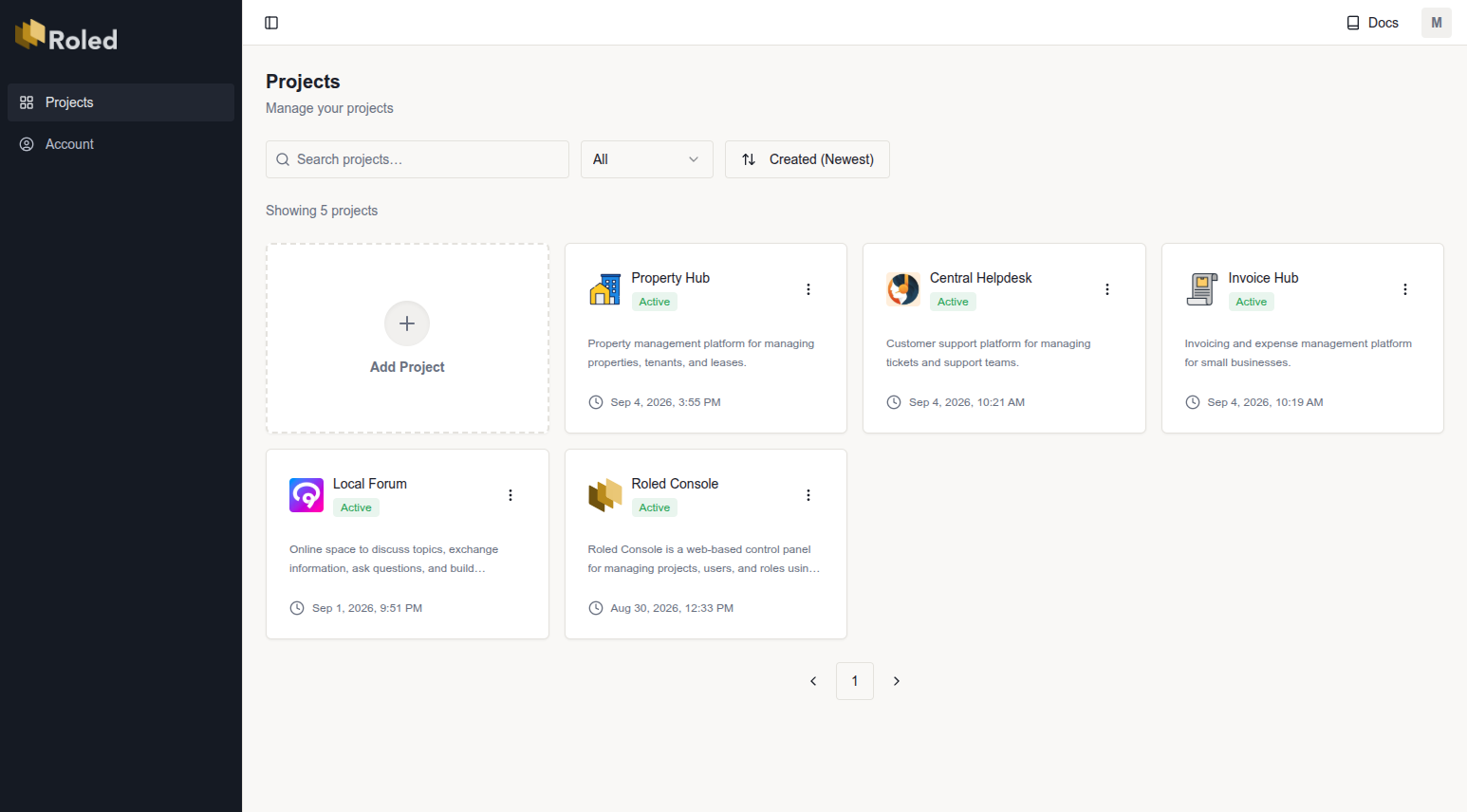
Task: Click the Roled Console project icon
Action: click(605, 495)
